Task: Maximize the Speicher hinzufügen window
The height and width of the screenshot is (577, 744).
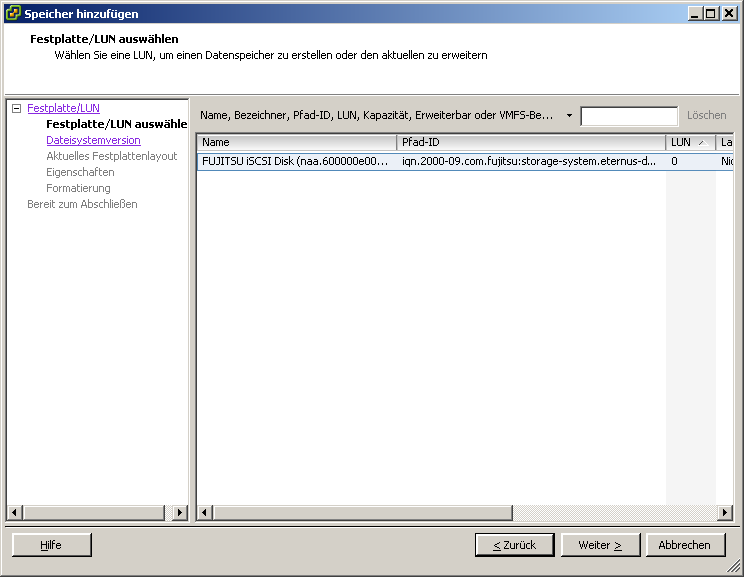Action: (x=711, y=14)
